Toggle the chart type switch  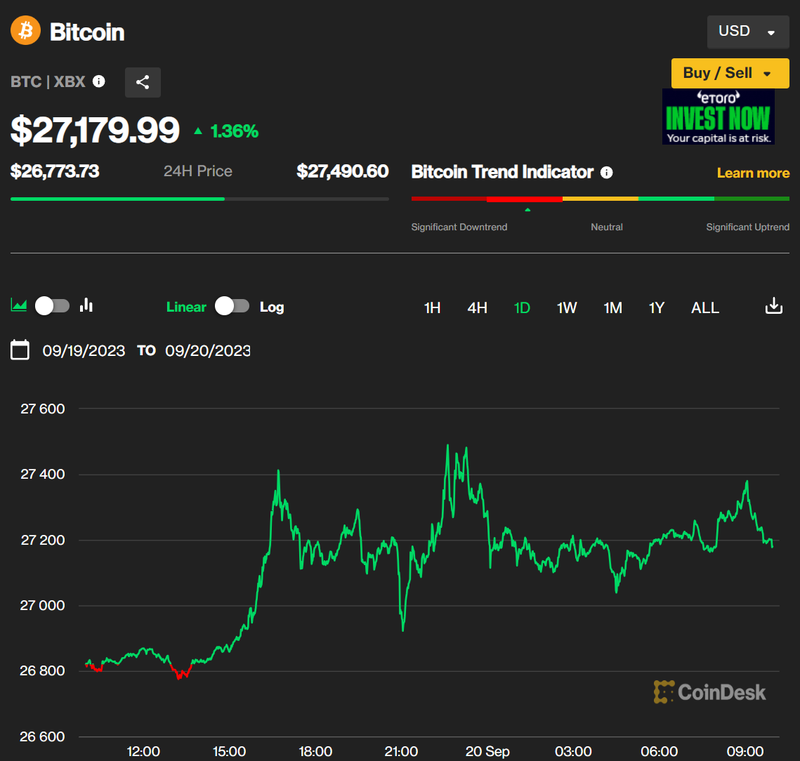point(52,306)
